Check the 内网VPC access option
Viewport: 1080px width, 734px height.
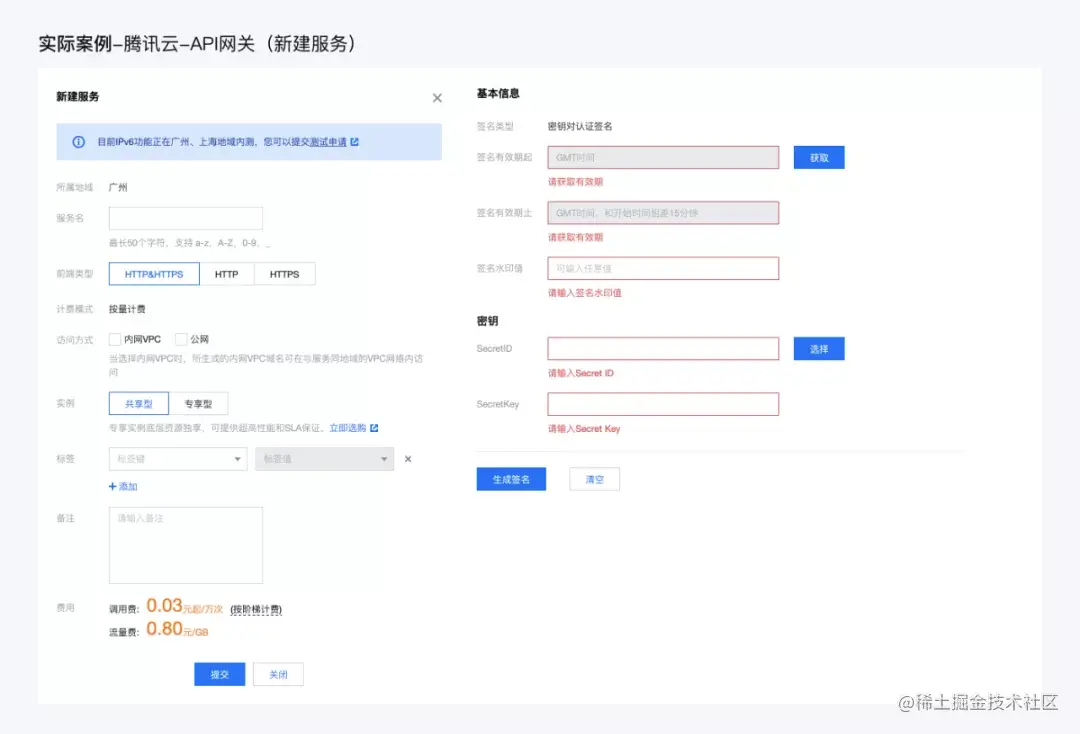tap(115, 339)
